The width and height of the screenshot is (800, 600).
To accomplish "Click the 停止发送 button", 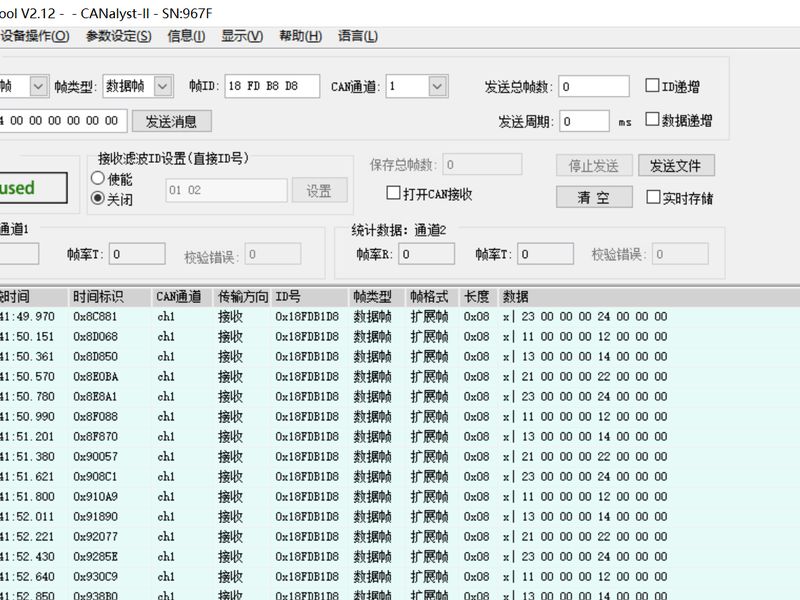I will coord(594,165).
